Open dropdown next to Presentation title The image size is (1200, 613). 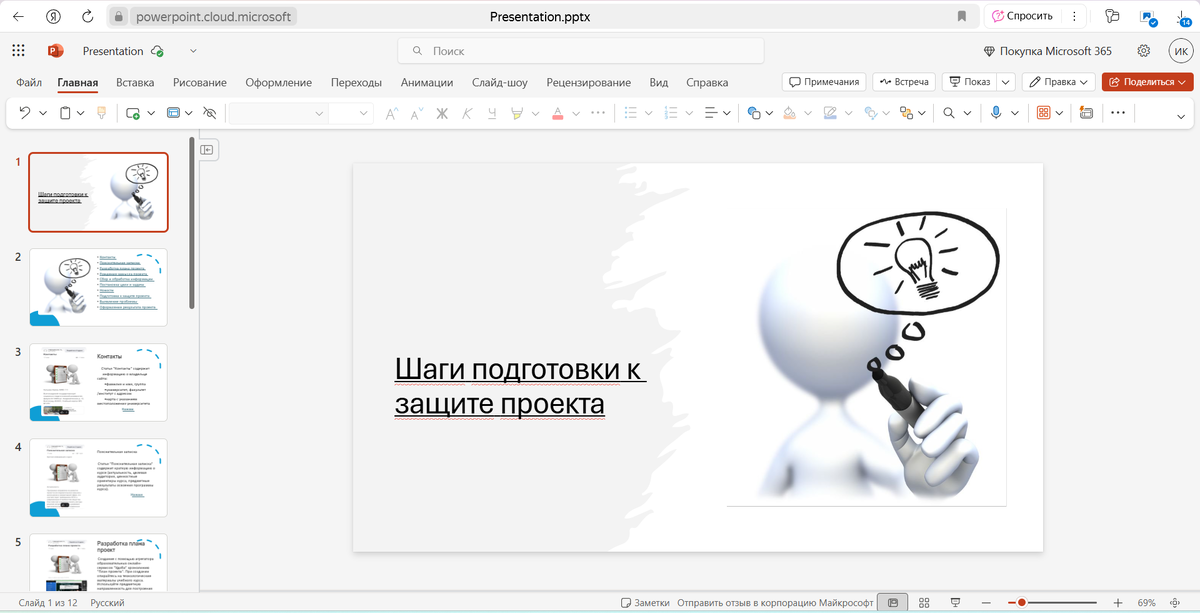193,51
